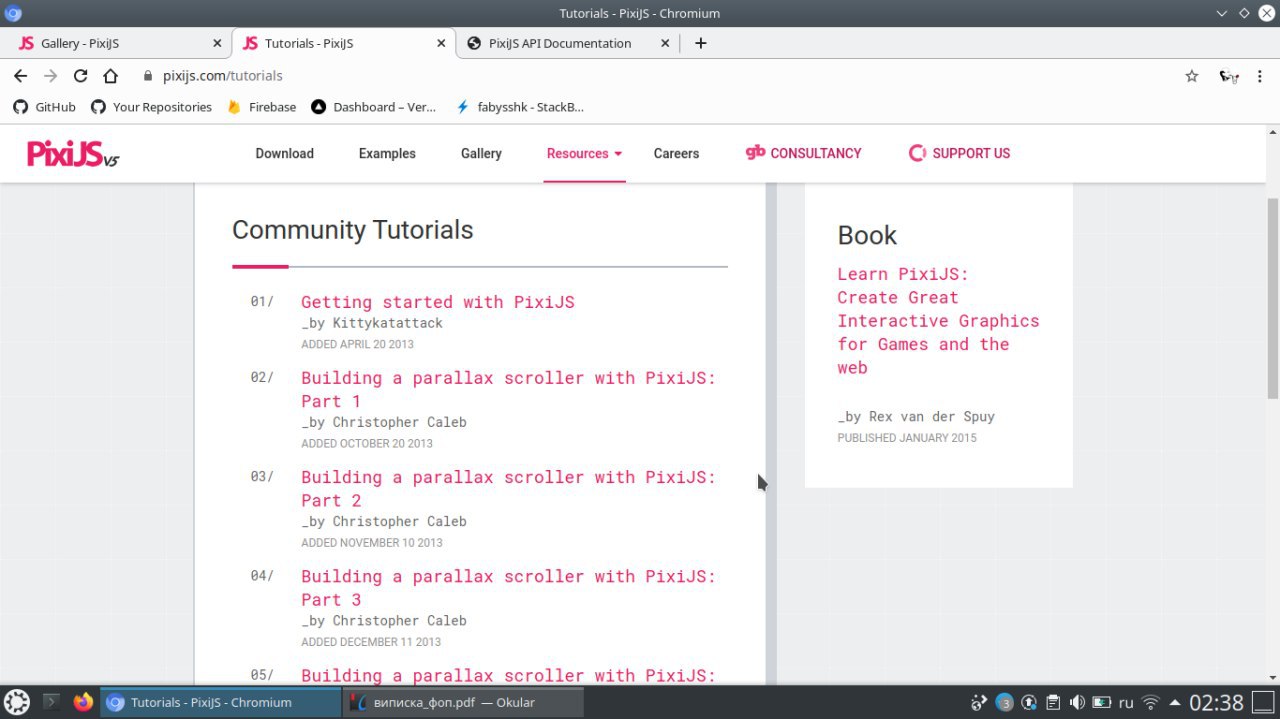Open the Careers nav item
This screenshot has width=1280, height=719.
pyautogui.click(x=676, y=153)
